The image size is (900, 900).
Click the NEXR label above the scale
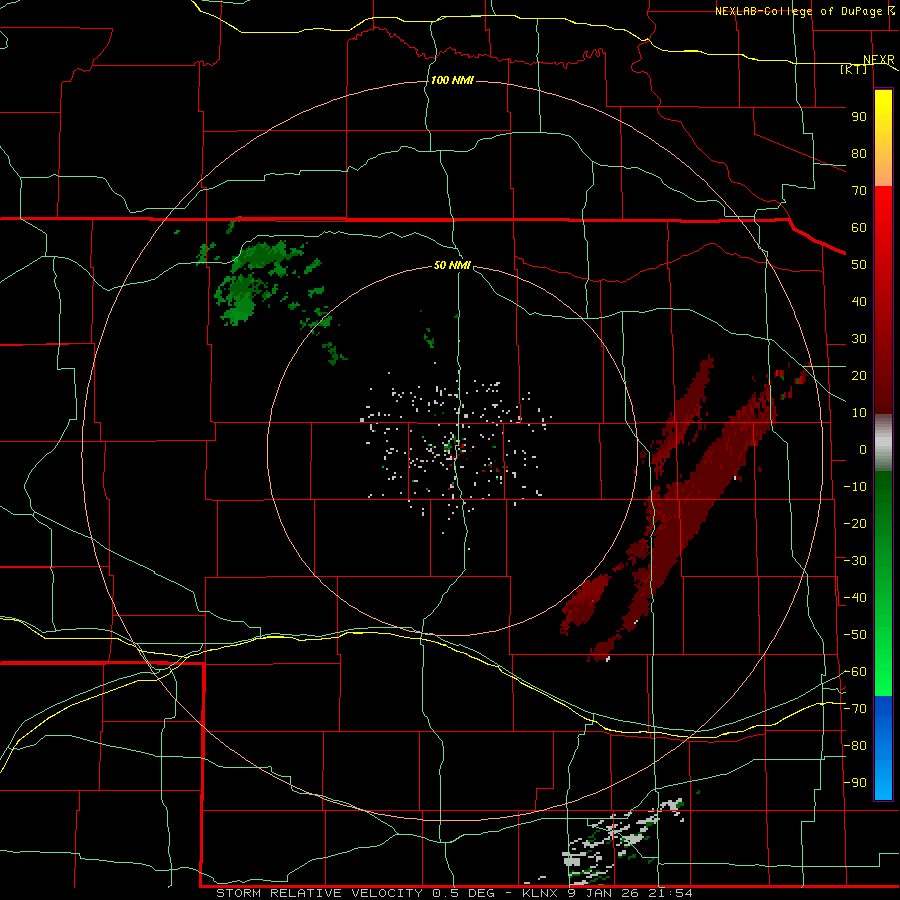click(x=879, y=60)
